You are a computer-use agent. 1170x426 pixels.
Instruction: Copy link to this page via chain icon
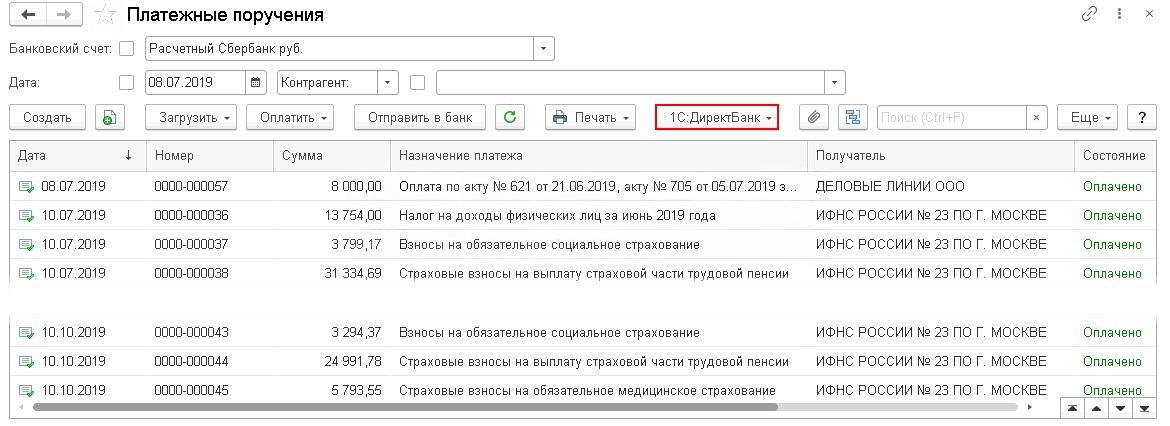point(1089,15)
